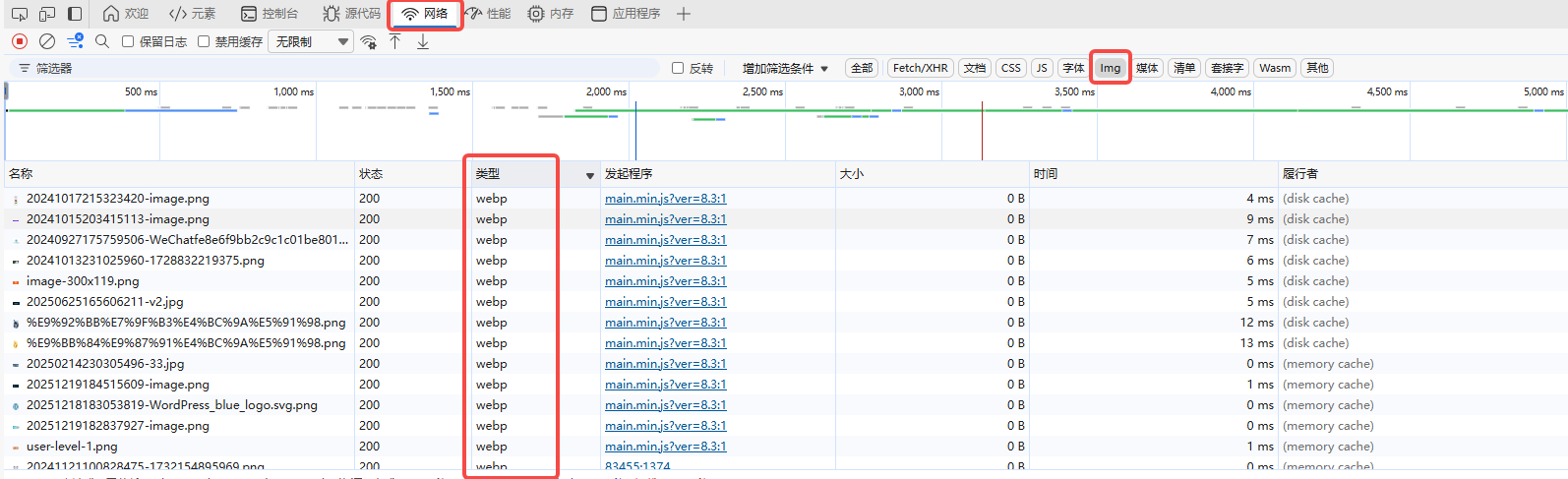Click file icon beside 20250625165606211-v2.jpg
1568x479 pixels.
click(x=16, y=302)
